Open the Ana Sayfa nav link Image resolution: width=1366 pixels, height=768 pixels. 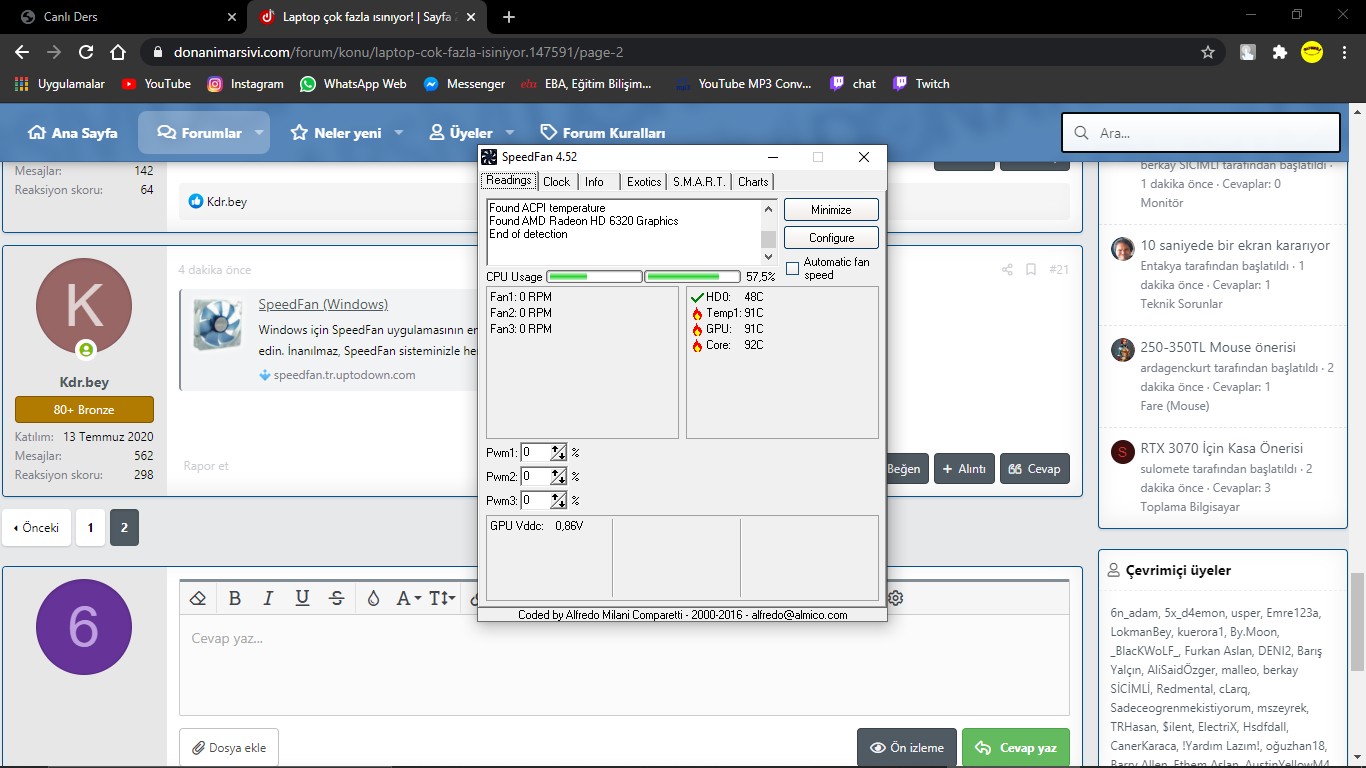click(73, 133)
